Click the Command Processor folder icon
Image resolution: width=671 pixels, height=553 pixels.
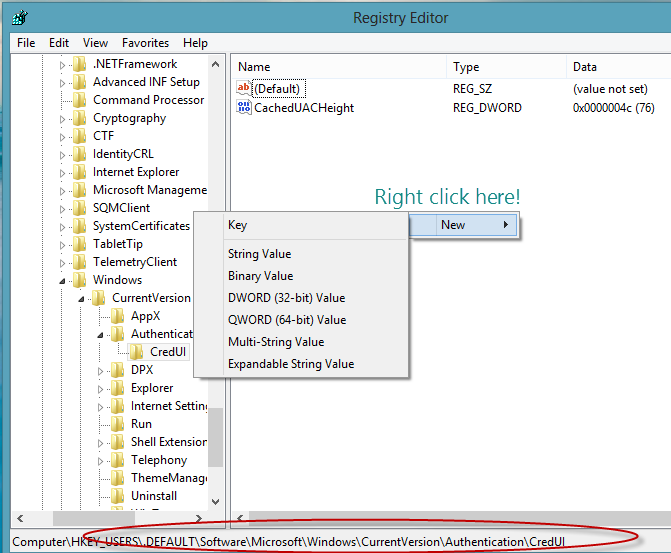click(80, 100)
